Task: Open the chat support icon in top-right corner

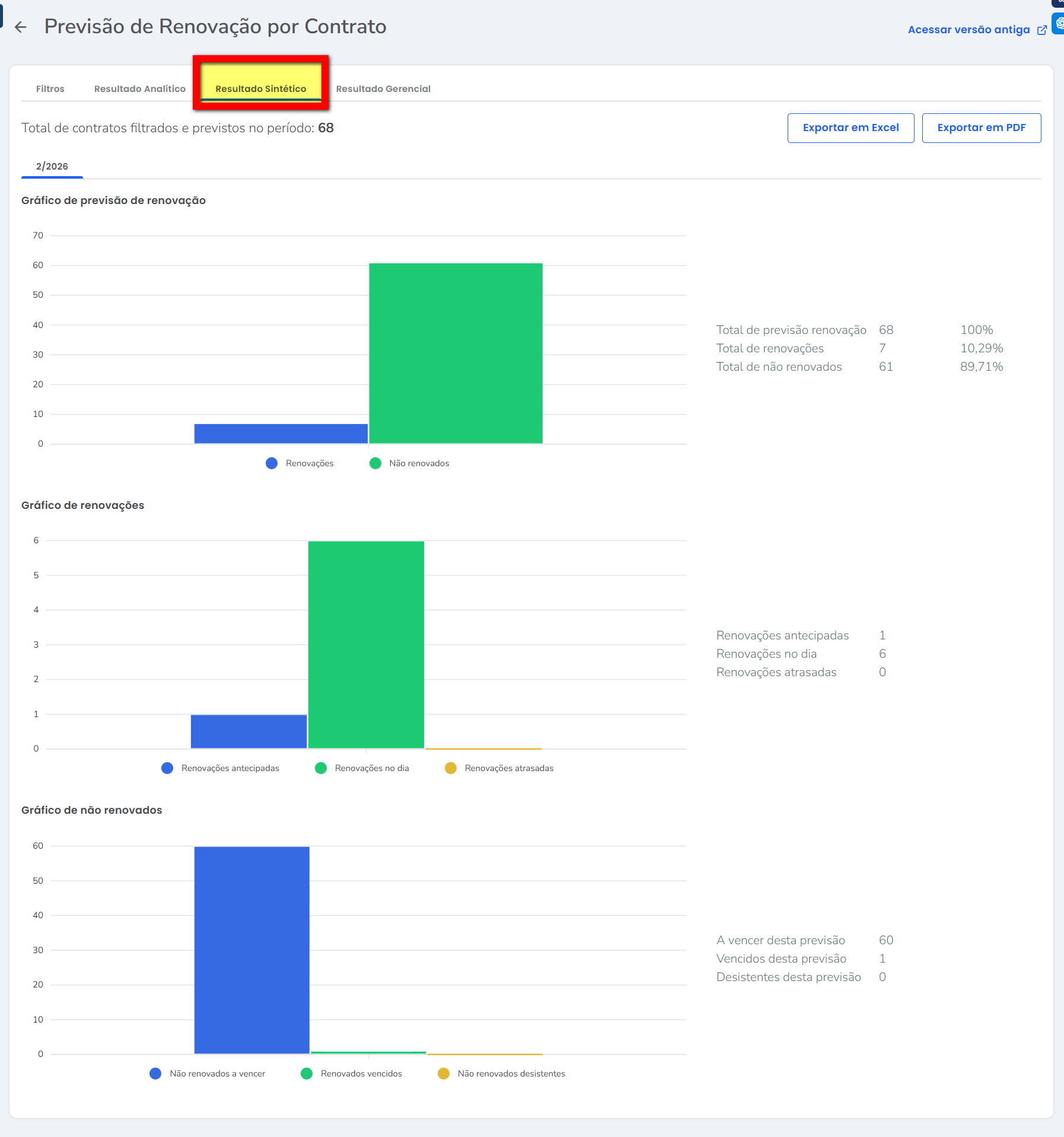Action: [x=1058, y=24]
